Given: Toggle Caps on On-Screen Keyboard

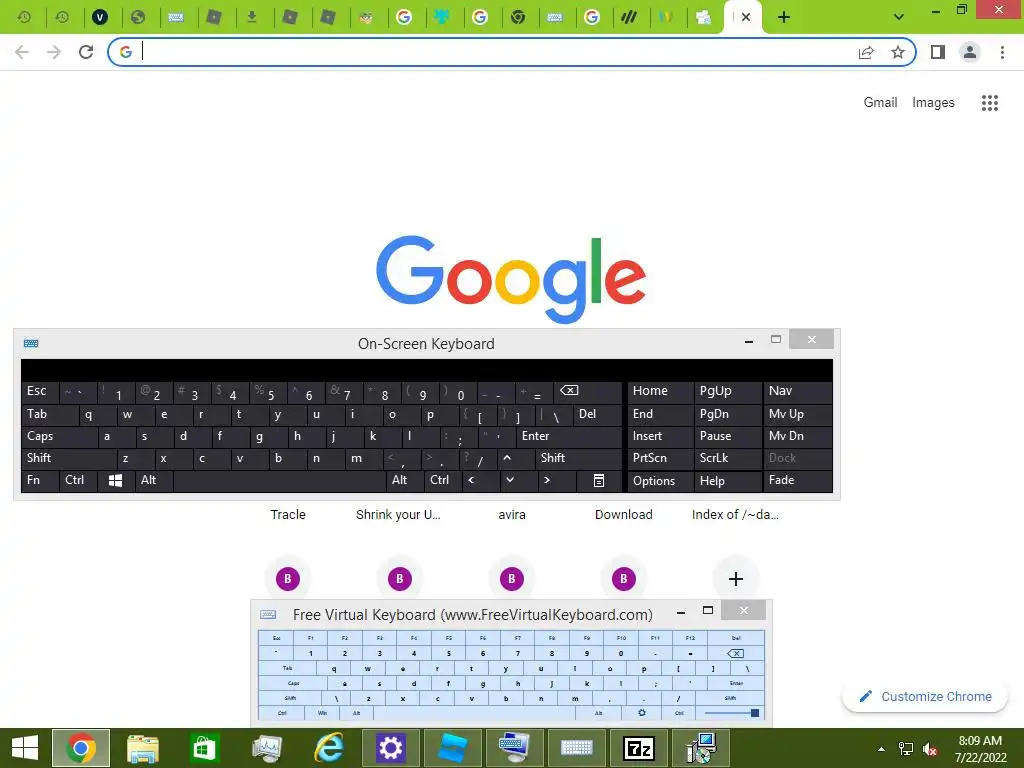Looking at the screenshot, I should [x=59, y=436].
